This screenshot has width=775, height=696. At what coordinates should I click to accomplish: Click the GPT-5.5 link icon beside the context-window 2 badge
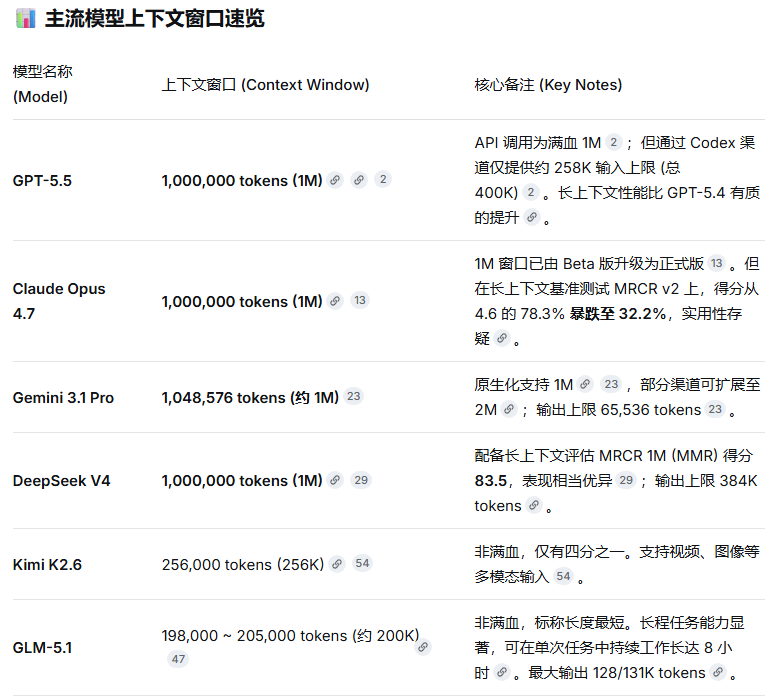(x=359, y=180)
